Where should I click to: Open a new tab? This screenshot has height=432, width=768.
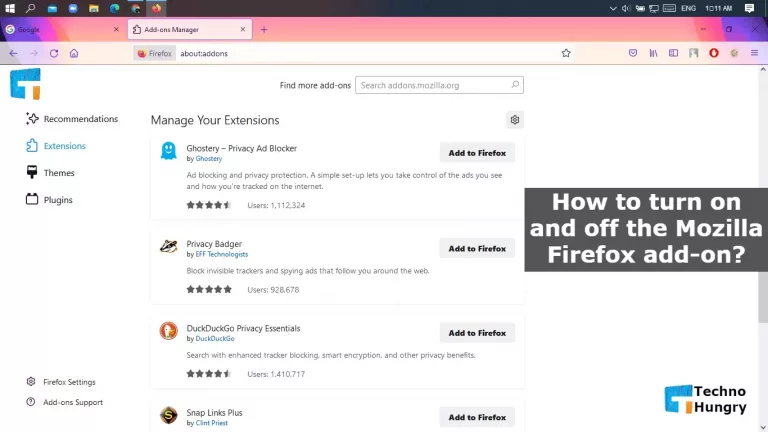[264, 29]
